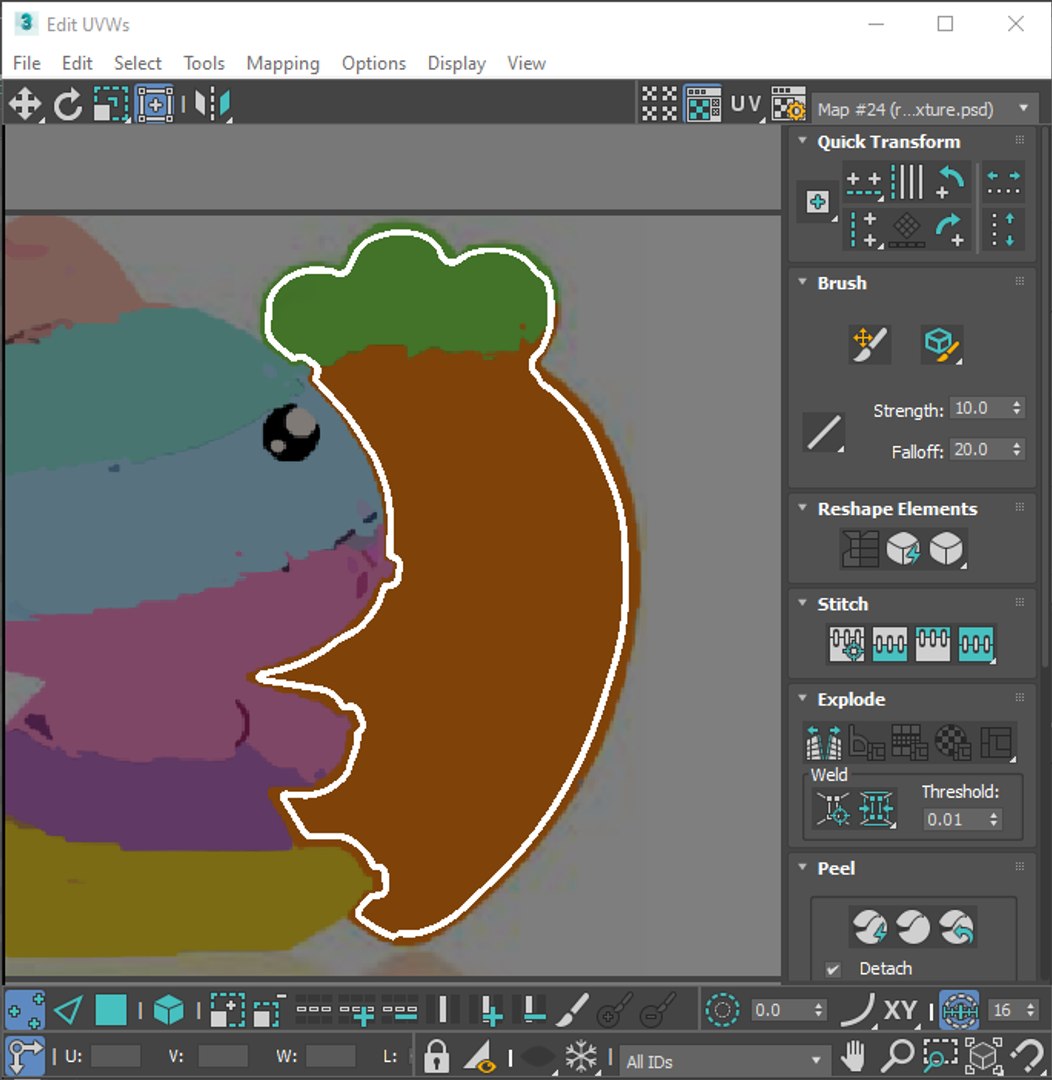
Task: Select the Paint Movement brush
Action: [870, 344]
